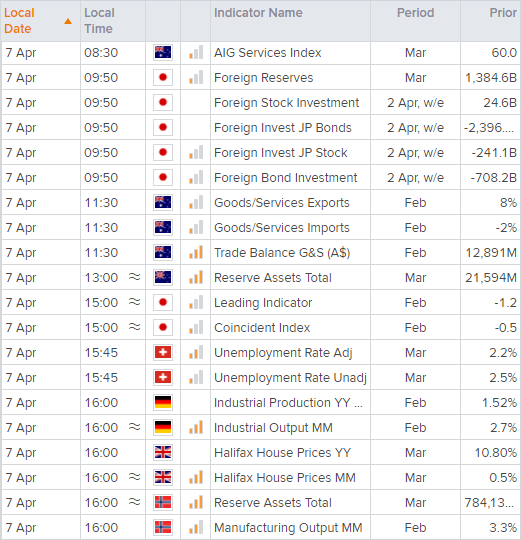Click approximate-time symbol on Halifax House Prices MM row
Screen dimensions: 521x540
coord(135,477)
